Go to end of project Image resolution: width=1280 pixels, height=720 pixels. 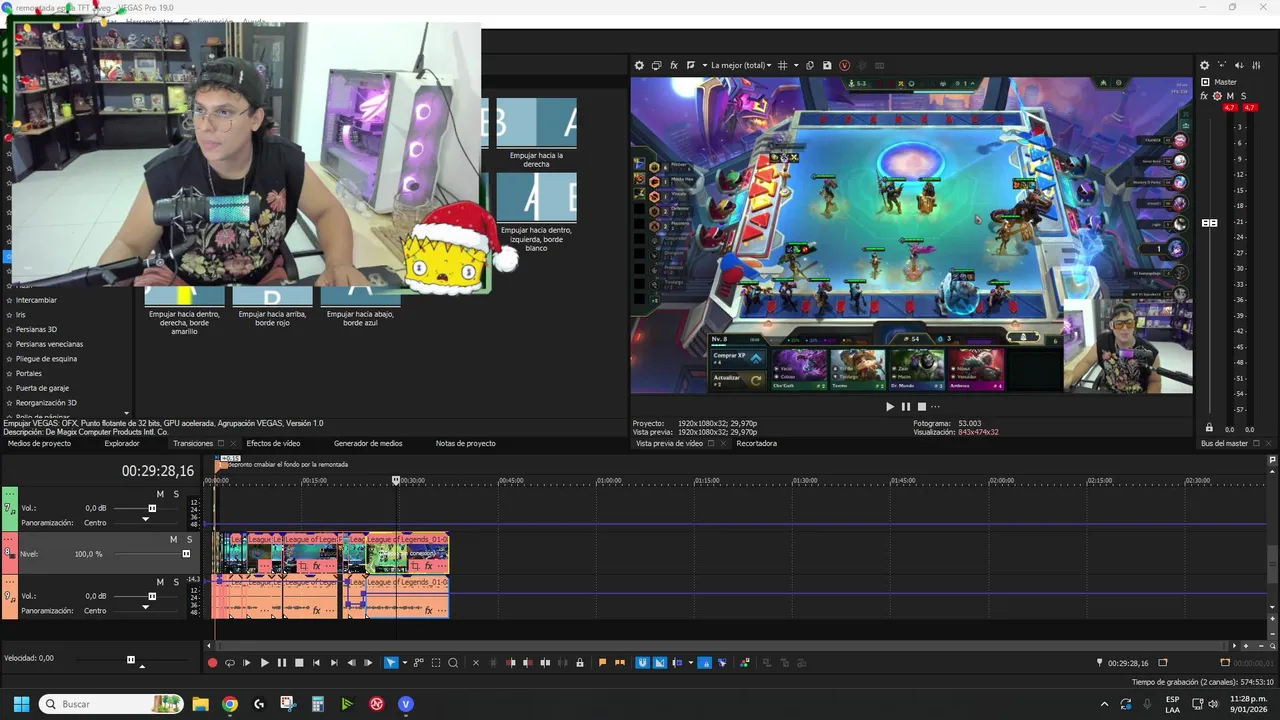334,662
